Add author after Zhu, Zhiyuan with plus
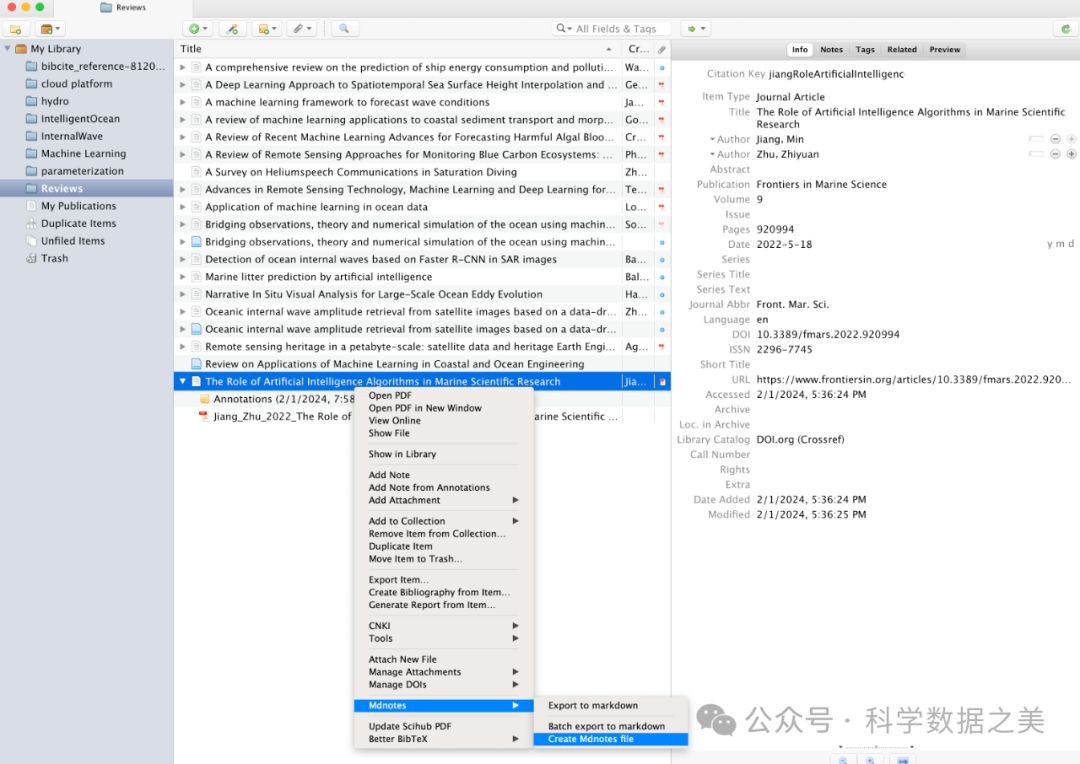Image resolution: width=1080 pixels, height=764 pixels. (1071, 154)
